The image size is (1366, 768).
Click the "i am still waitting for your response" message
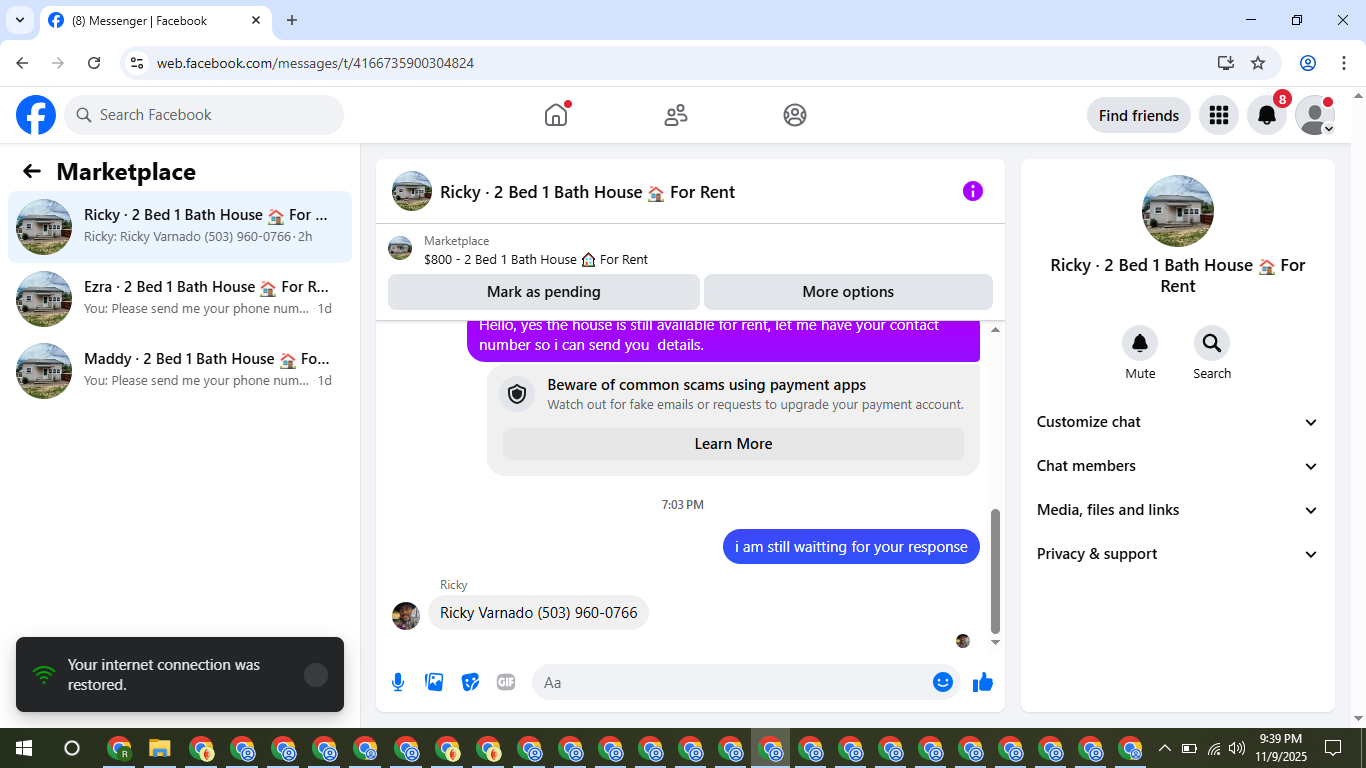(851, 547)
